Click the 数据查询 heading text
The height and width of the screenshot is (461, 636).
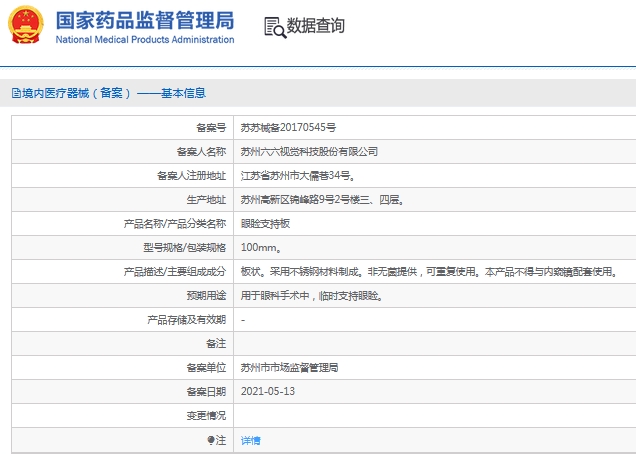tap(316, 26)
